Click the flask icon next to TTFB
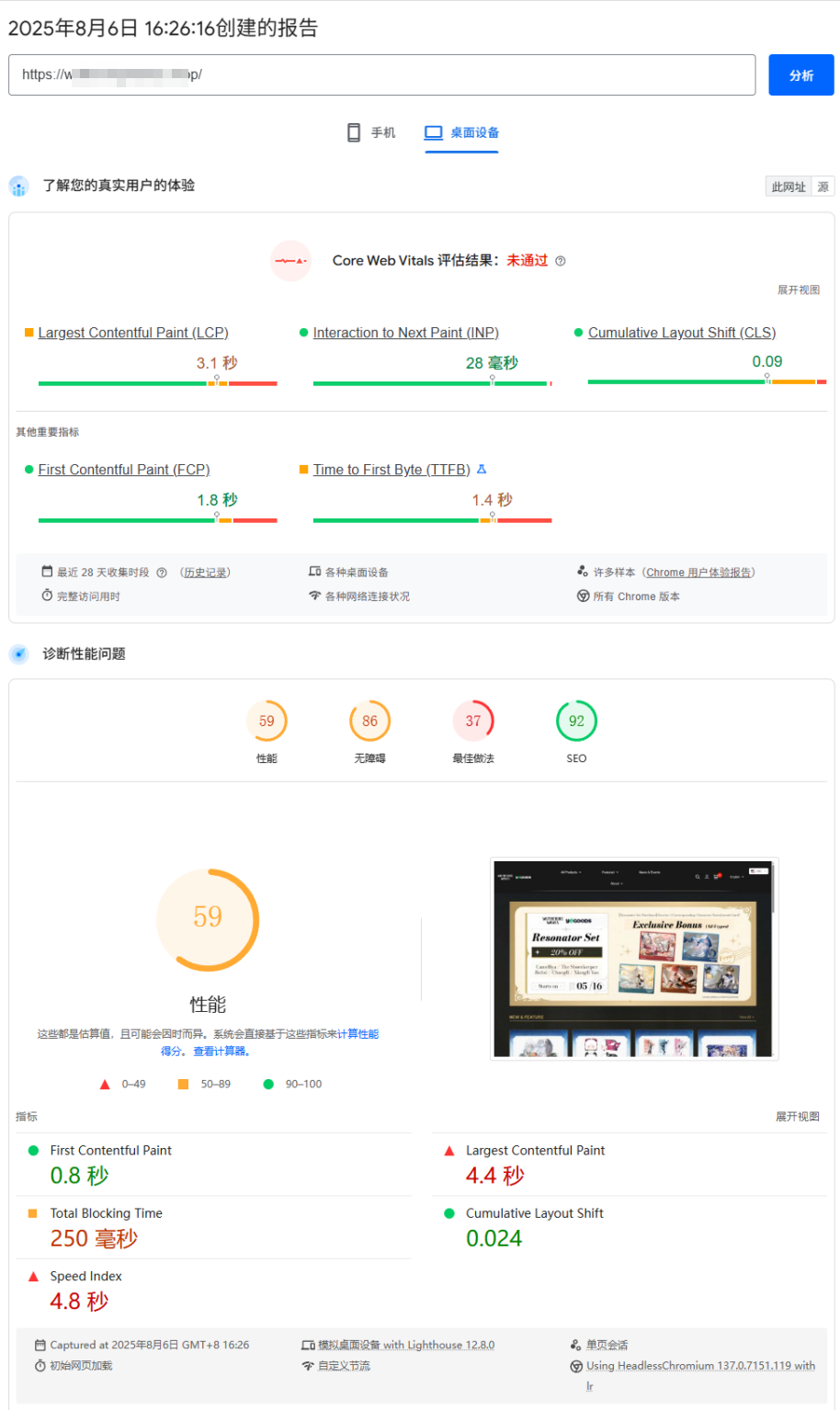This screenshot has height=1410, width=840. click(x=482, y=470)
